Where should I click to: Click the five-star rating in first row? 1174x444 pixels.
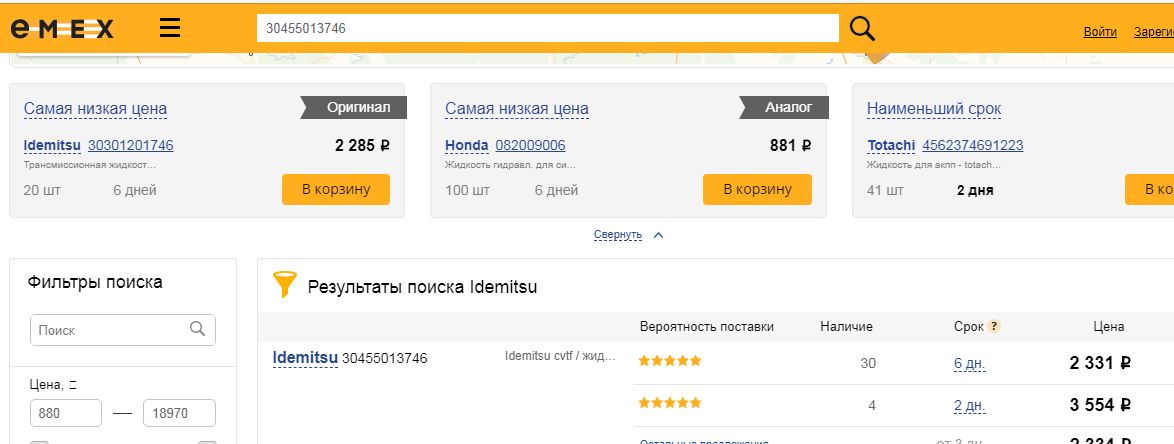pos(670,361)
